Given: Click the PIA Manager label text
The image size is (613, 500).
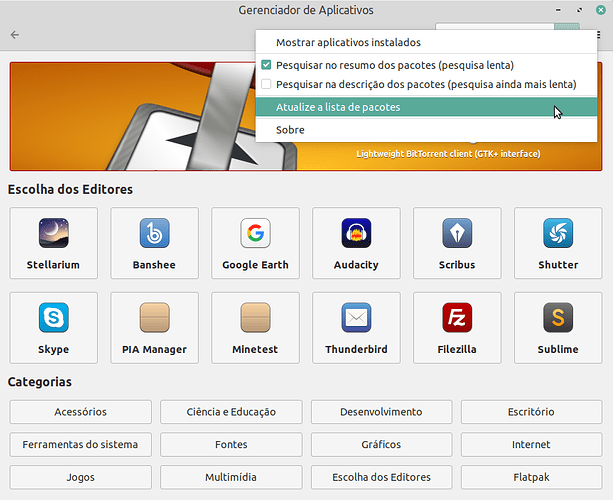Looking at the screenshot, I should [154, 349].
